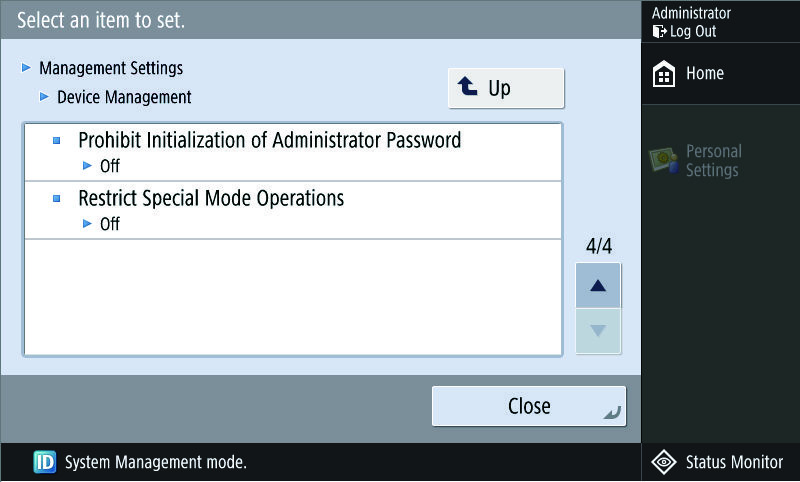Click the Home house icon
This screenshot has width=800, height=482.
[x=664, y=73]
